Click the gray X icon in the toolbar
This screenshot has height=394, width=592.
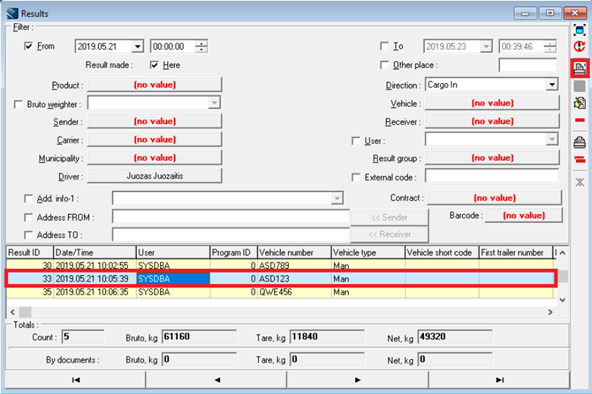[580, 182]
